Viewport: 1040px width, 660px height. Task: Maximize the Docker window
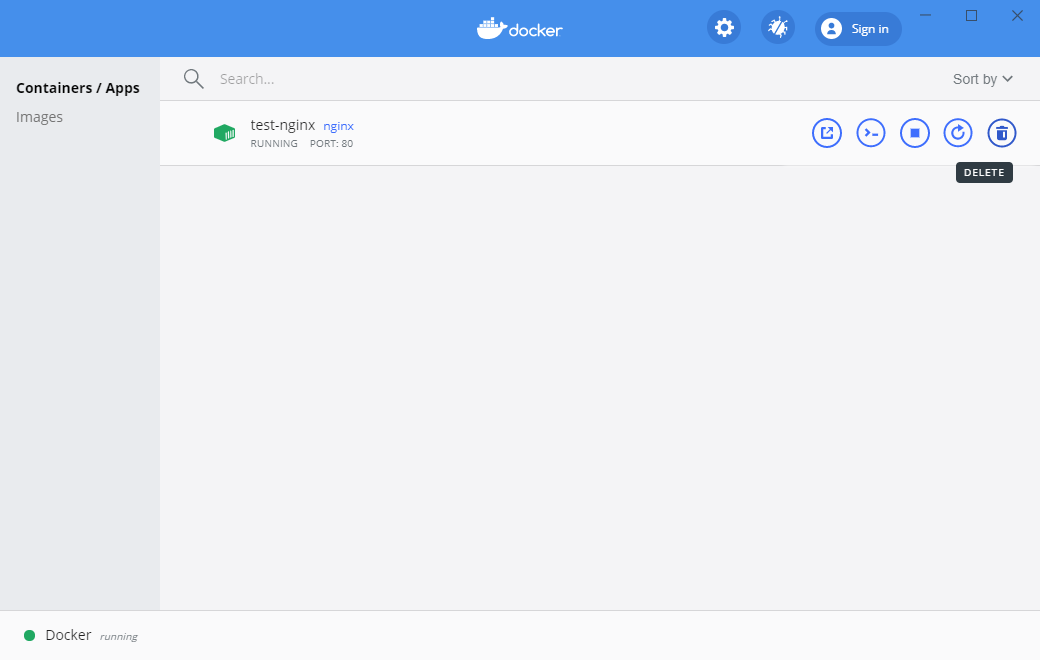[x=971, y=15]
